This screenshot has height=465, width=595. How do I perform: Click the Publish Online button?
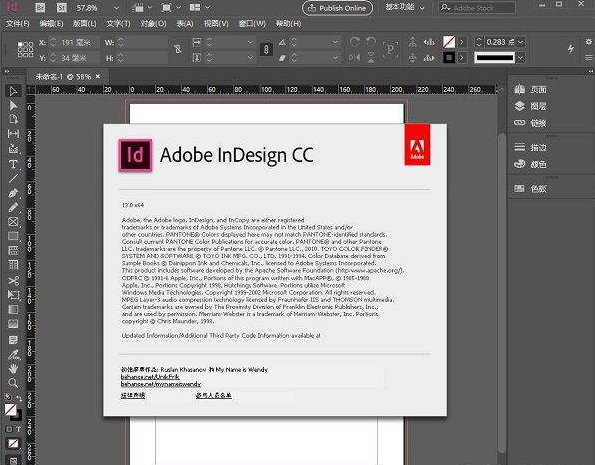pyautogui.click(x=337, y=8)
